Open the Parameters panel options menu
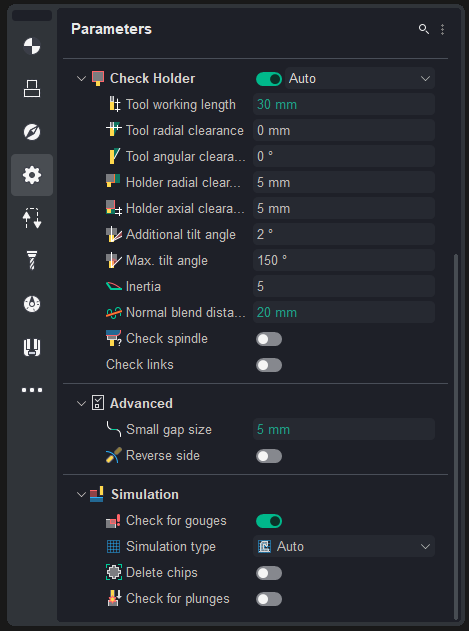This screenshot has height=631, width=469. click(442, 29)
